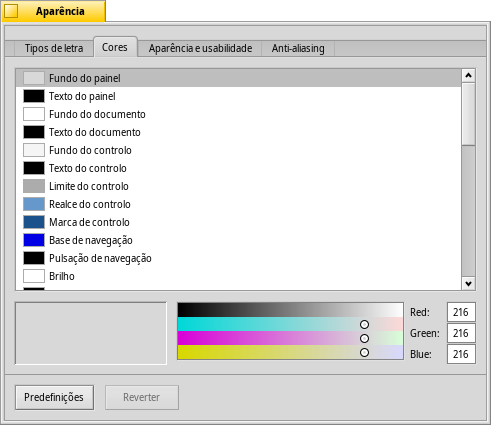Focus the Green value field

(x=461, y=333)
